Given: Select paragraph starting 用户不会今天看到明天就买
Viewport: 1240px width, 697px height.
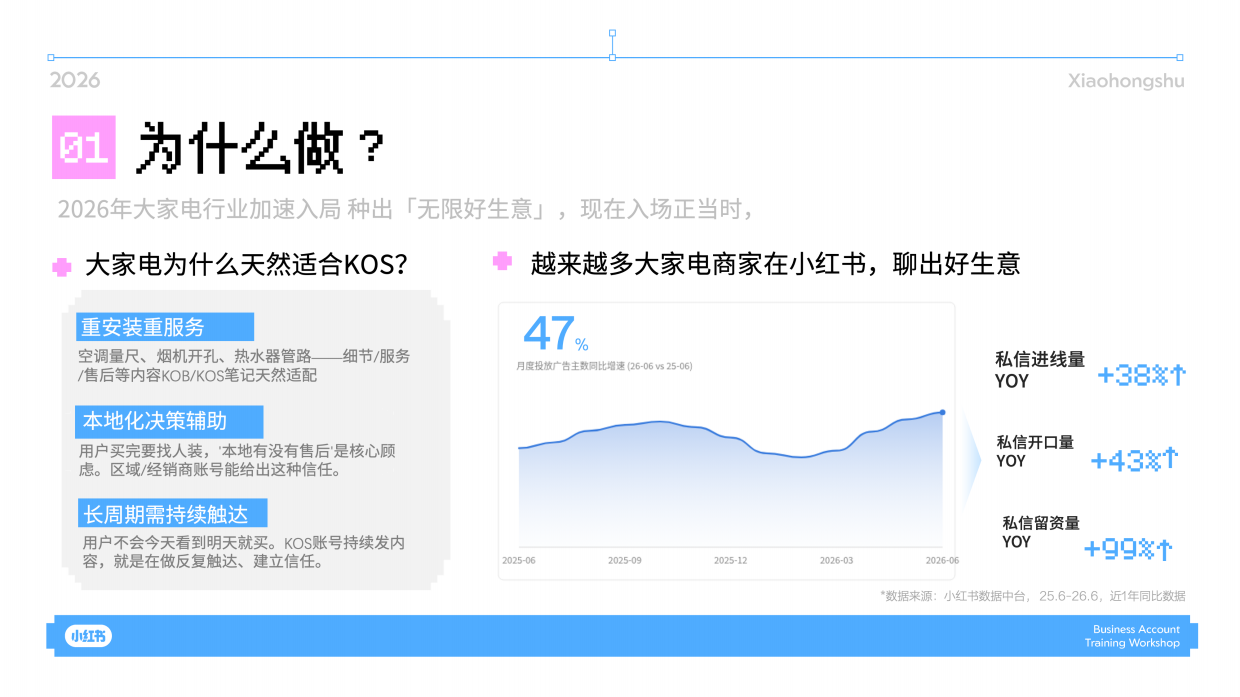Looking at the screenshot, I should (x=244, y=552).
